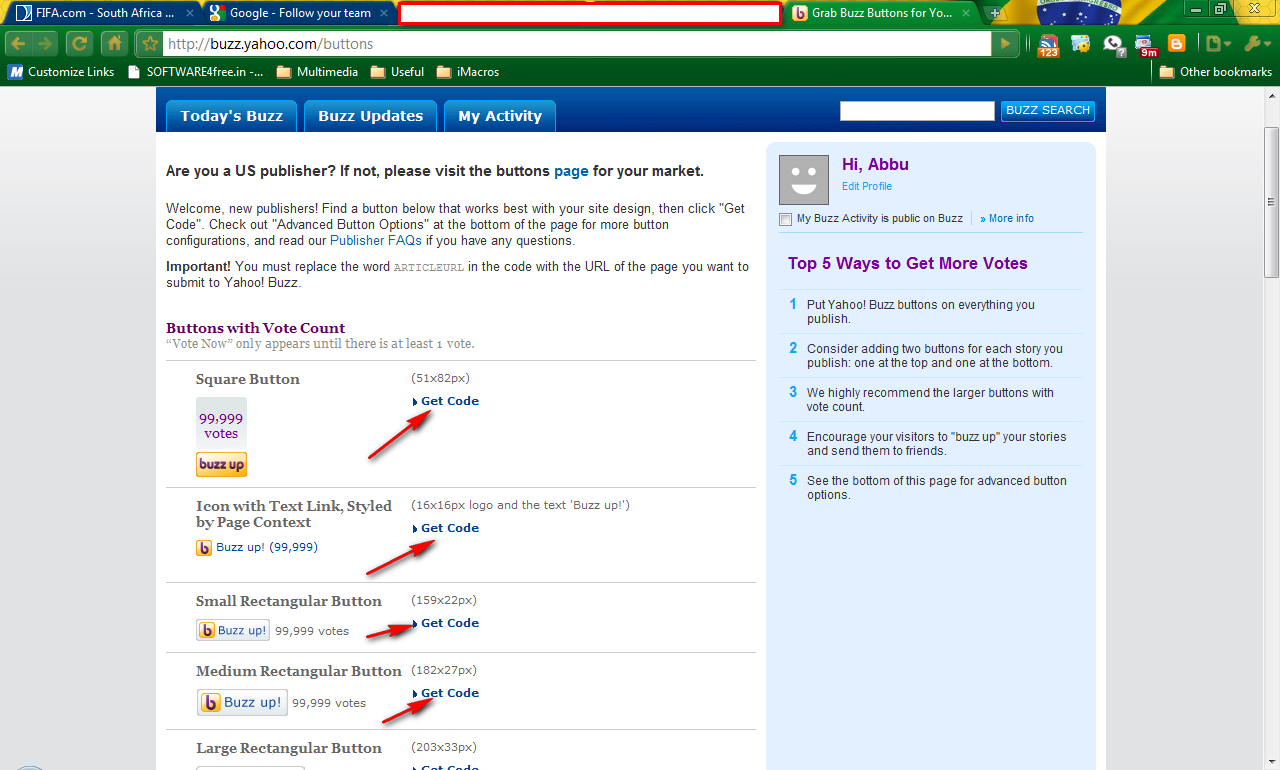Bookmark this page with the star icon
1280x770 pixels.
[148, 43]
